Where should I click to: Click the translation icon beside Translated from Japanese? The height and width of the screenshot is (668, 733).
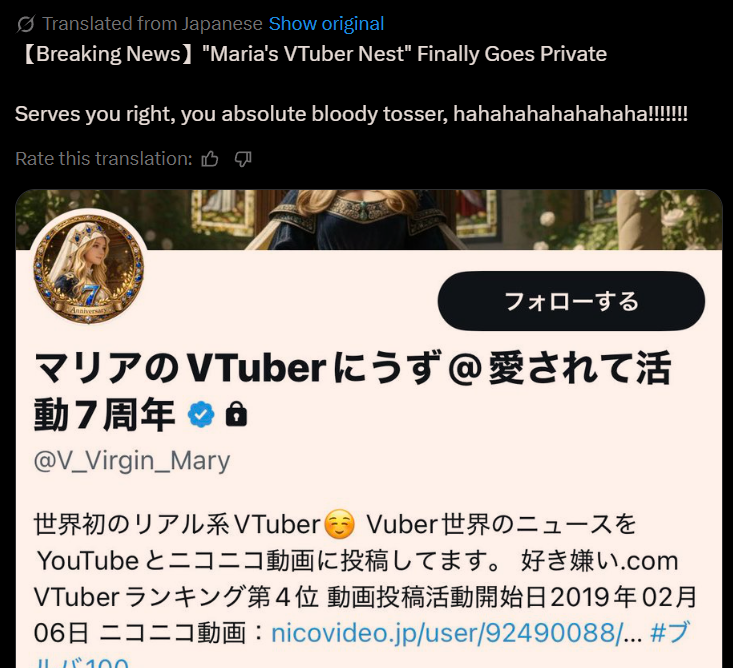(25, 24)
